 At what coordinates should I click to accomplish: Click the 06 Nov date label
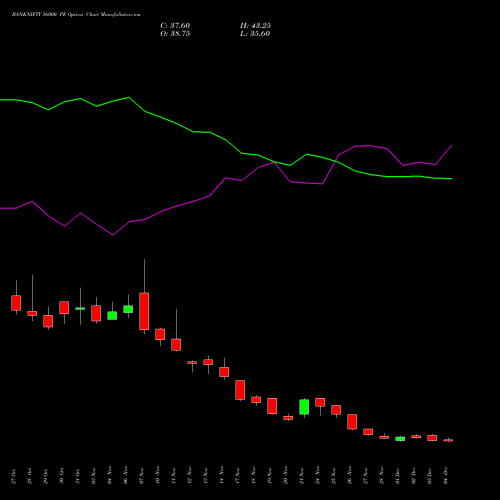pyautogui.click(x=126, y=475)
